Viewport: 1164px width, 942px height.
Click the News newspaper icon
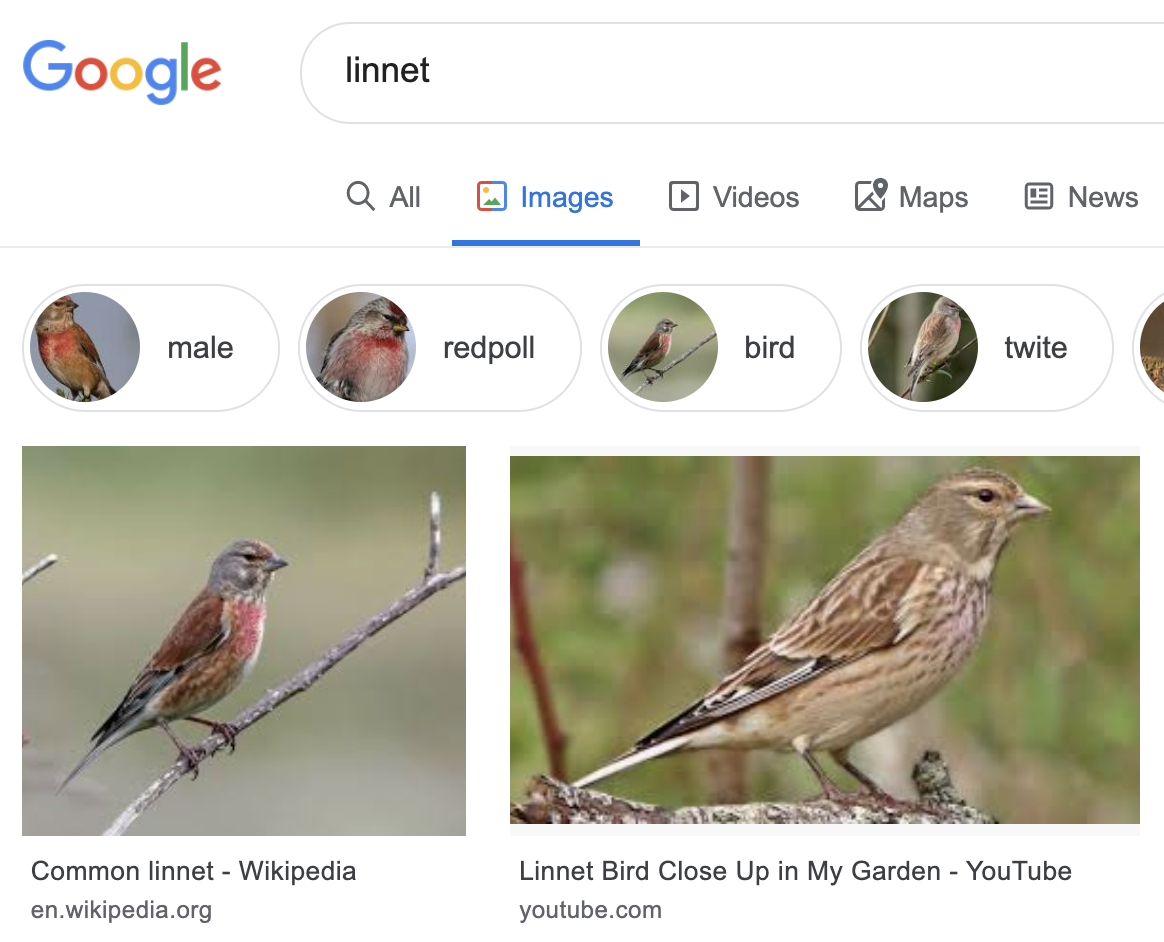click(x=1039, y=196)
